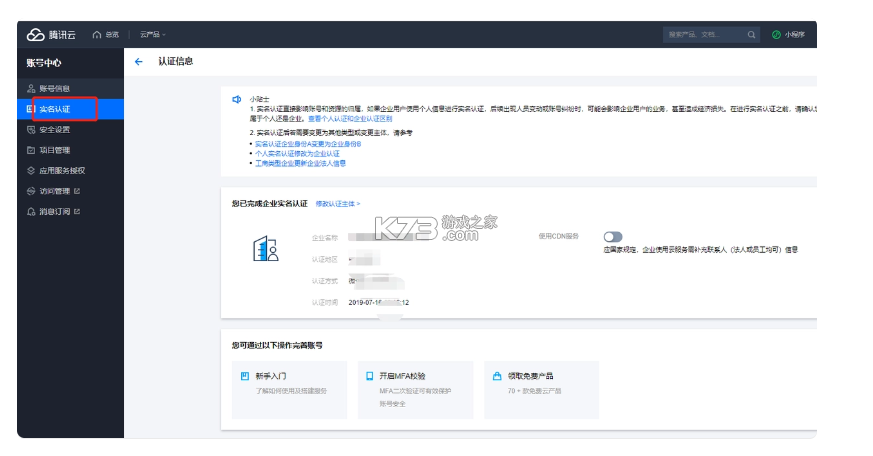Viewport: 873px width, 456px height.
Task: Click the blue back arrow
Action: (x=139, y=62)
